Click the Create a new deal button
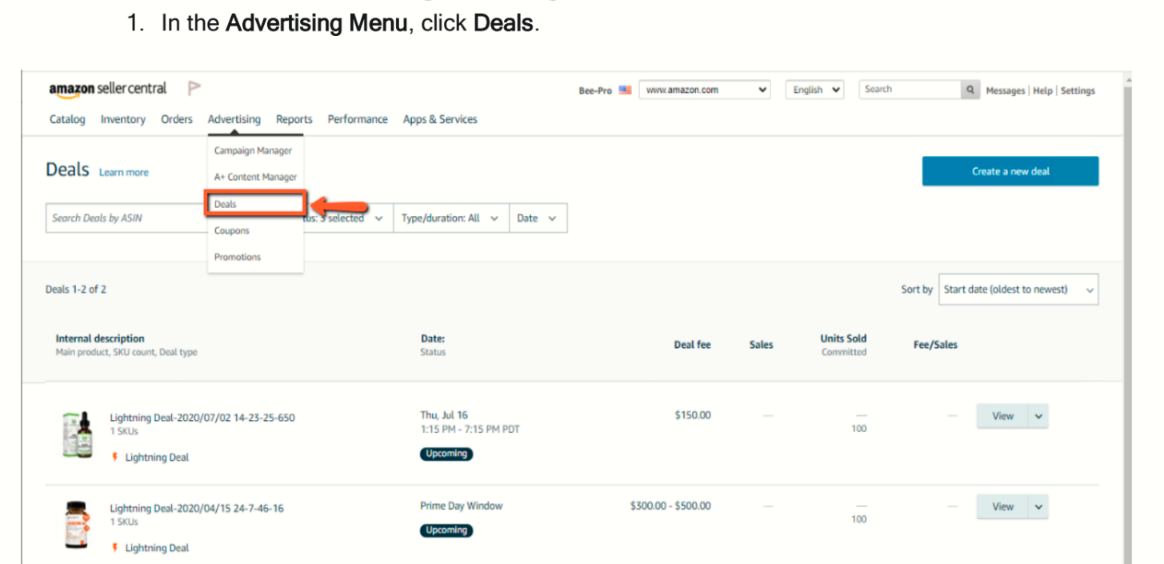This screenshot has width=1164, height=564. point(1010,171)
